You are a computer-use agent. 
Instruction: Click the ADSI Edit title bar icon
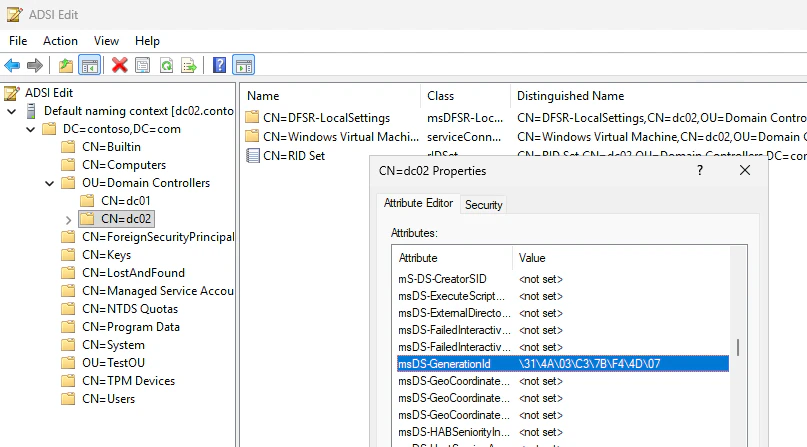point(14,14)
